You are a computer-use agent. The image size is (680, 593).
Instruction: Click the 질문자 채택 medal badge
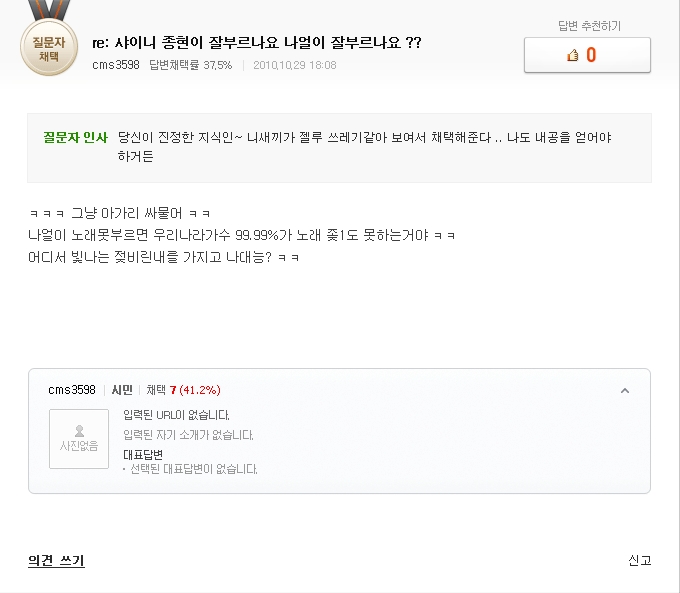tap(49, 47)
